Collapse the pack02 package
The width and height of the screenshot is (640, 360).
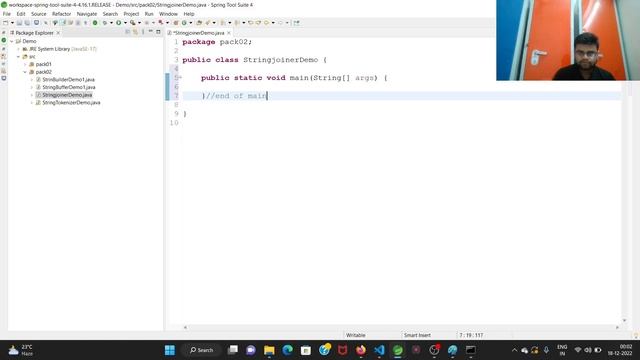coord(25,72)
